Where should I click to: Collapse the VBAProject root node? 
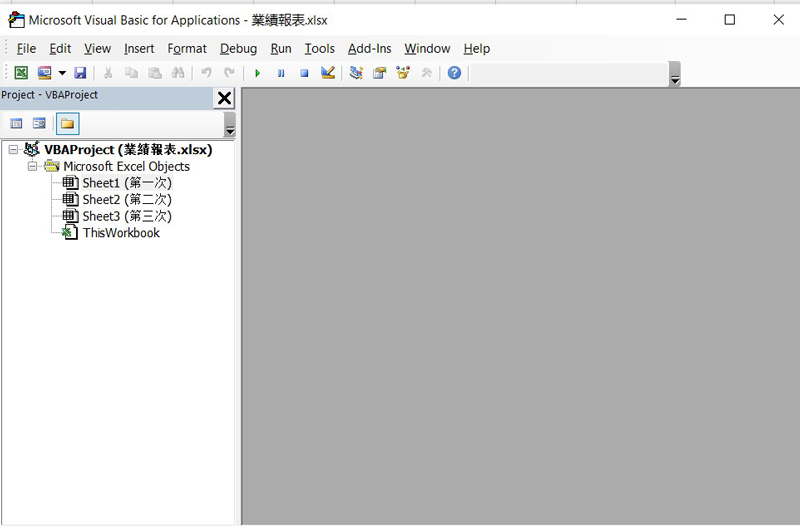click(x=13, y=150)
